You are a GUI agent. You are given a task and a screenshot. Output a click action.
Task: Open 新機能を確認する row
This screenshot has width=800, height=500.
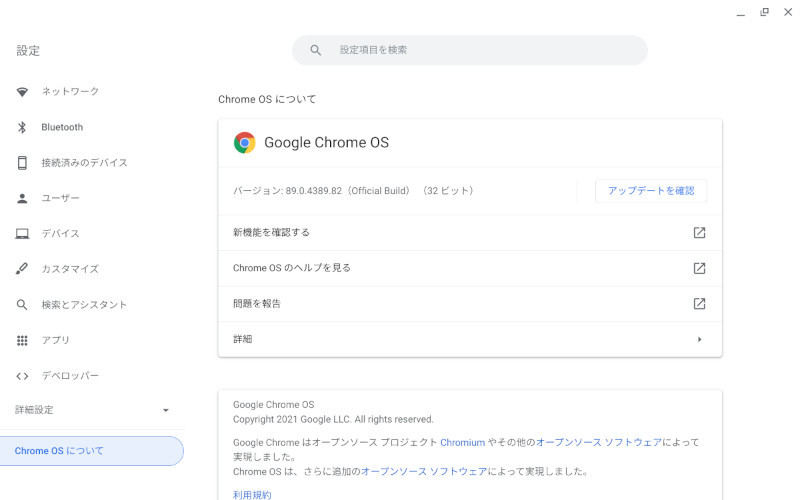[470, 233]
